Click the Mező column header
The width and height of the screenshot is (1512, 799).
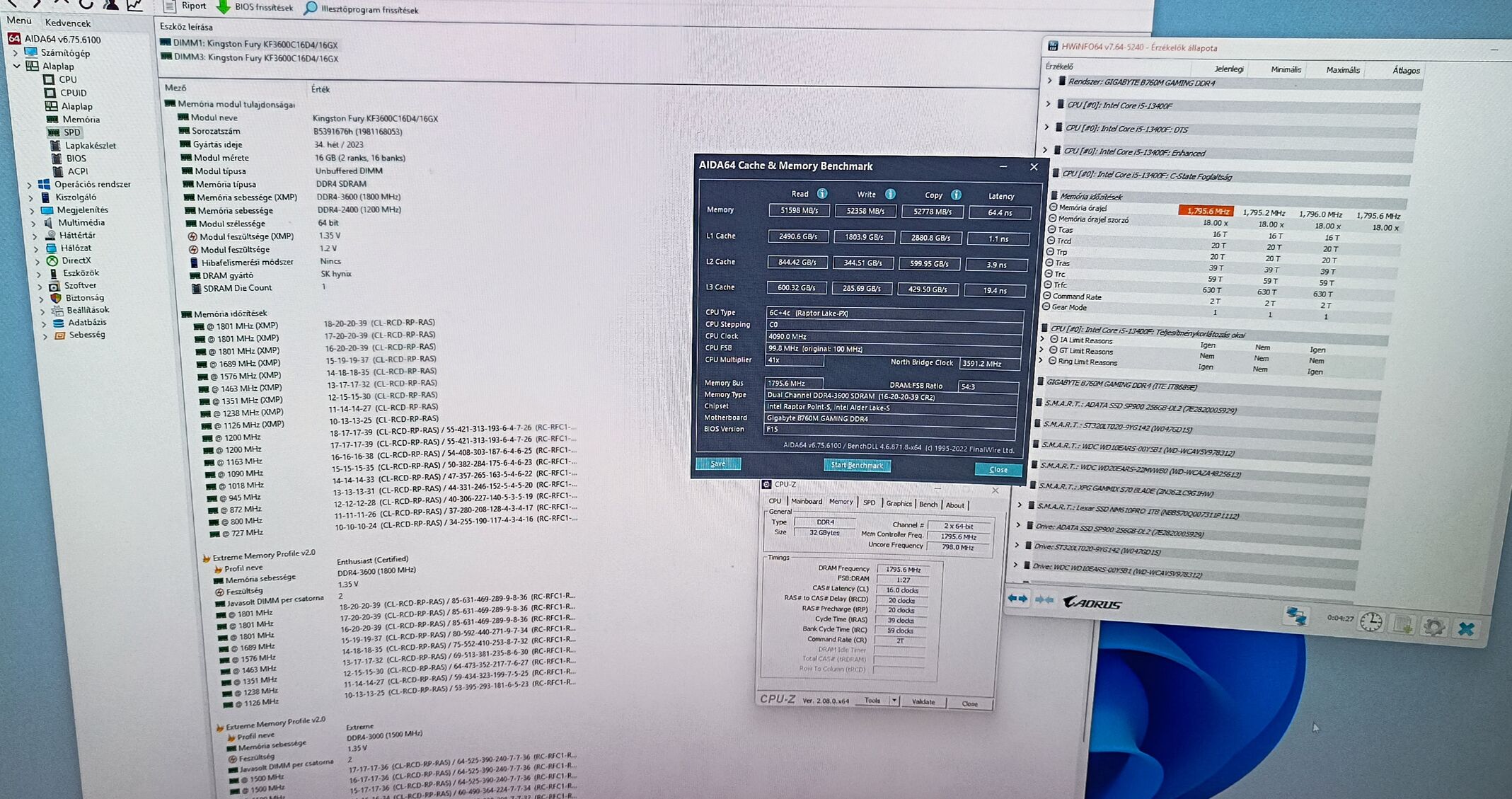[x=175, y=88]
